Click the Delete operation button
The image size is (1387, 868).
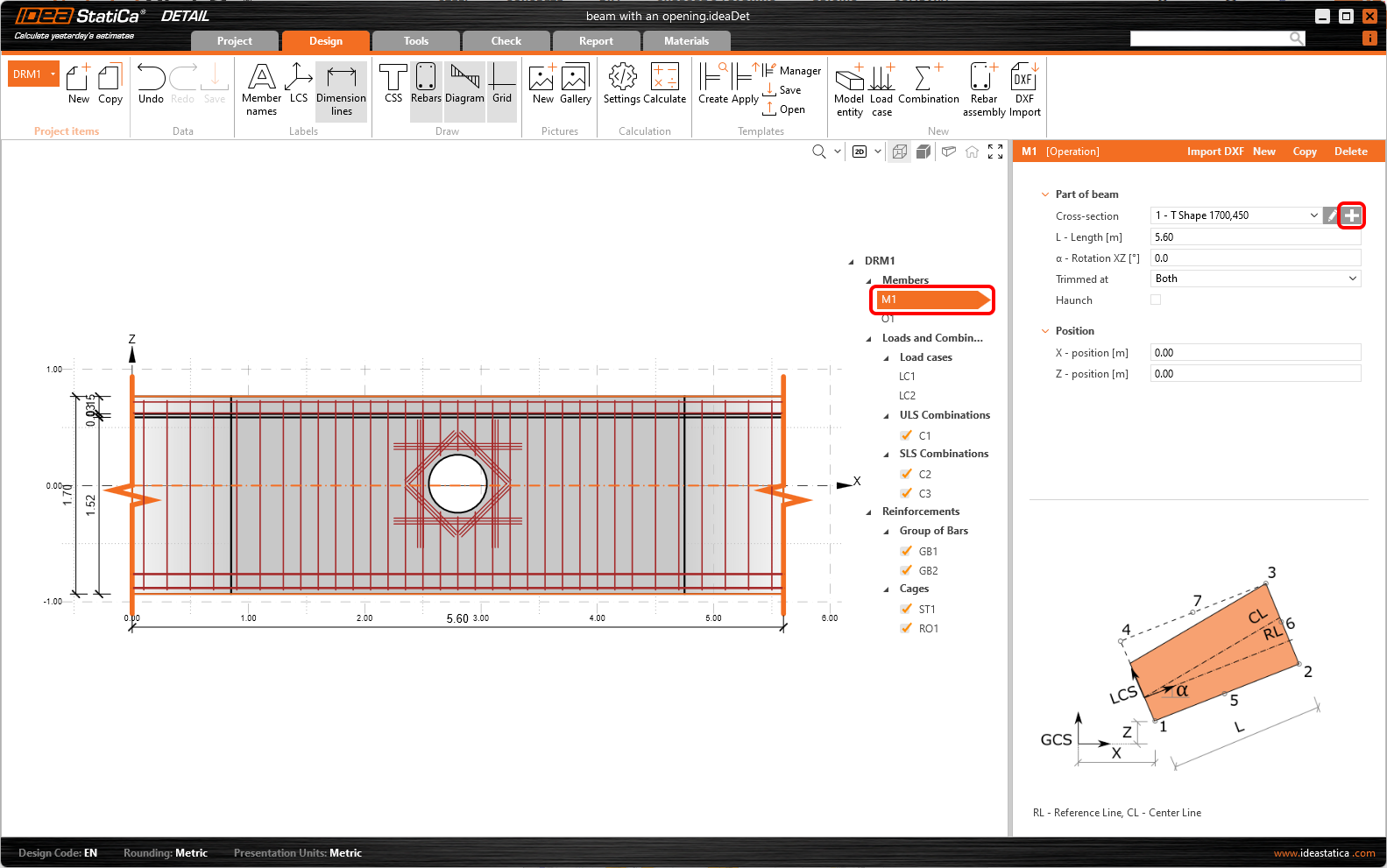coord(1350,152)
